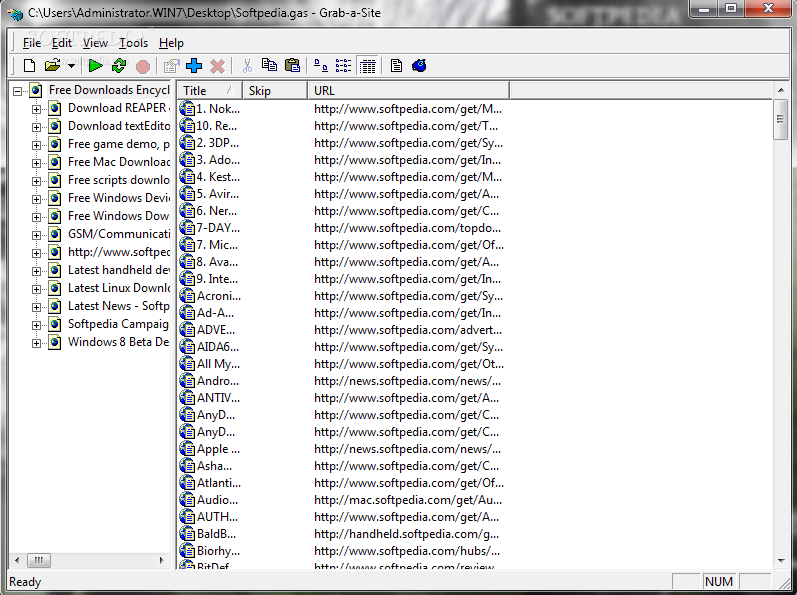Expand the Free game demo node
Viewport: 797px width, 595px height.
pos(36,145)
